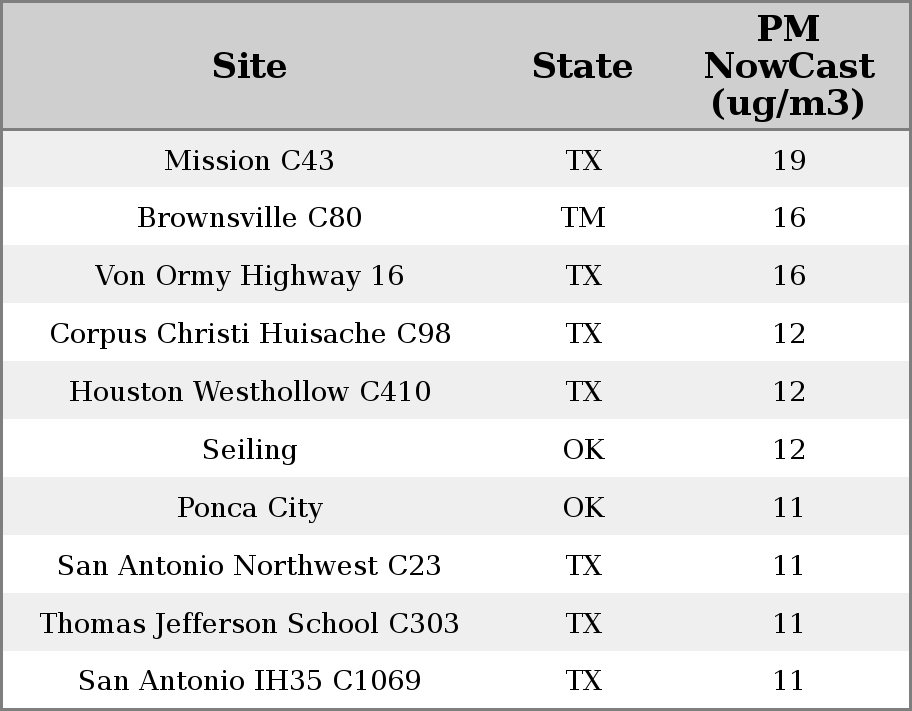Click Houston Westhollow C410 site name

coord(249,392)
